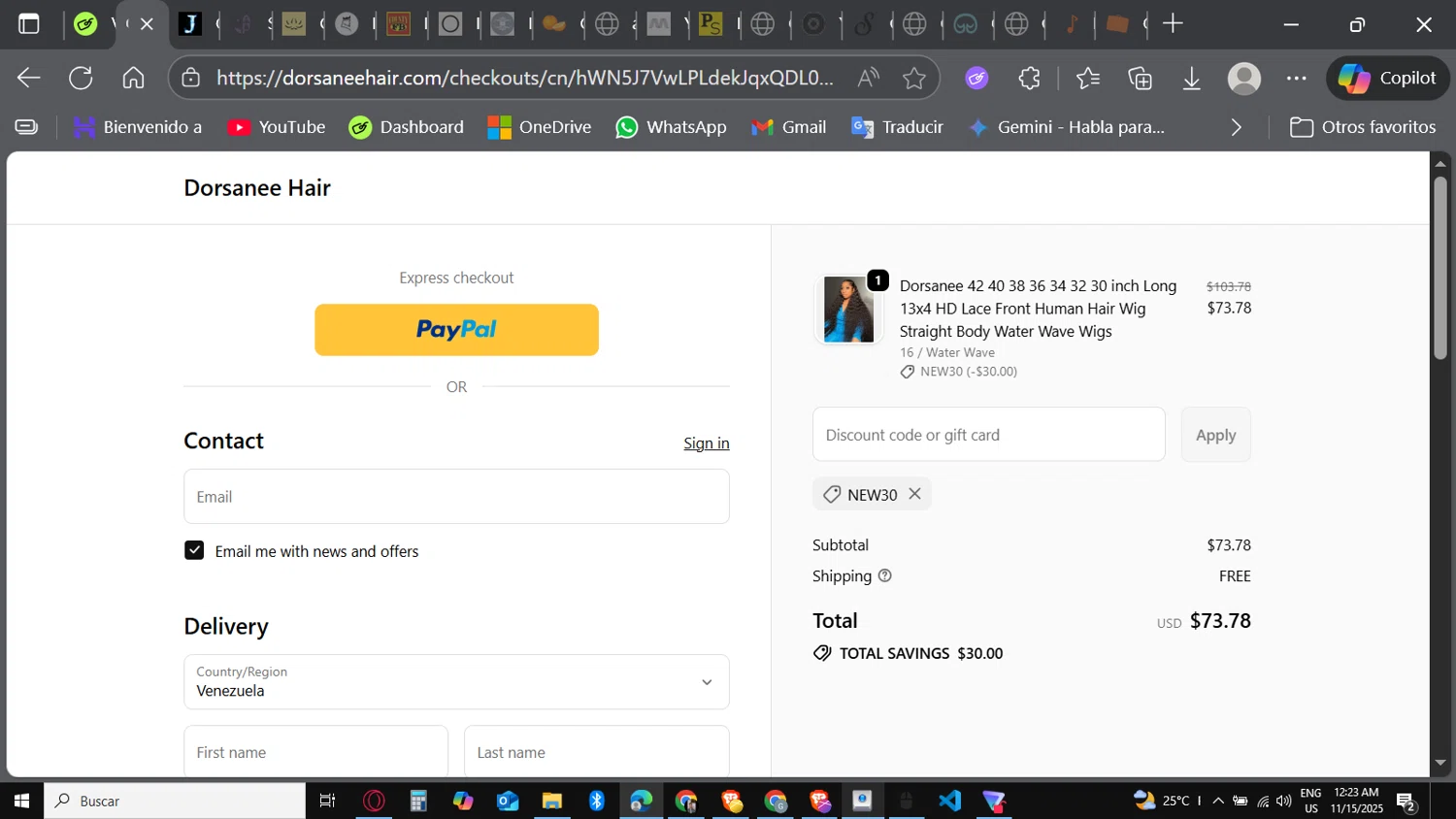Click the address bar URL

(525, 79)
